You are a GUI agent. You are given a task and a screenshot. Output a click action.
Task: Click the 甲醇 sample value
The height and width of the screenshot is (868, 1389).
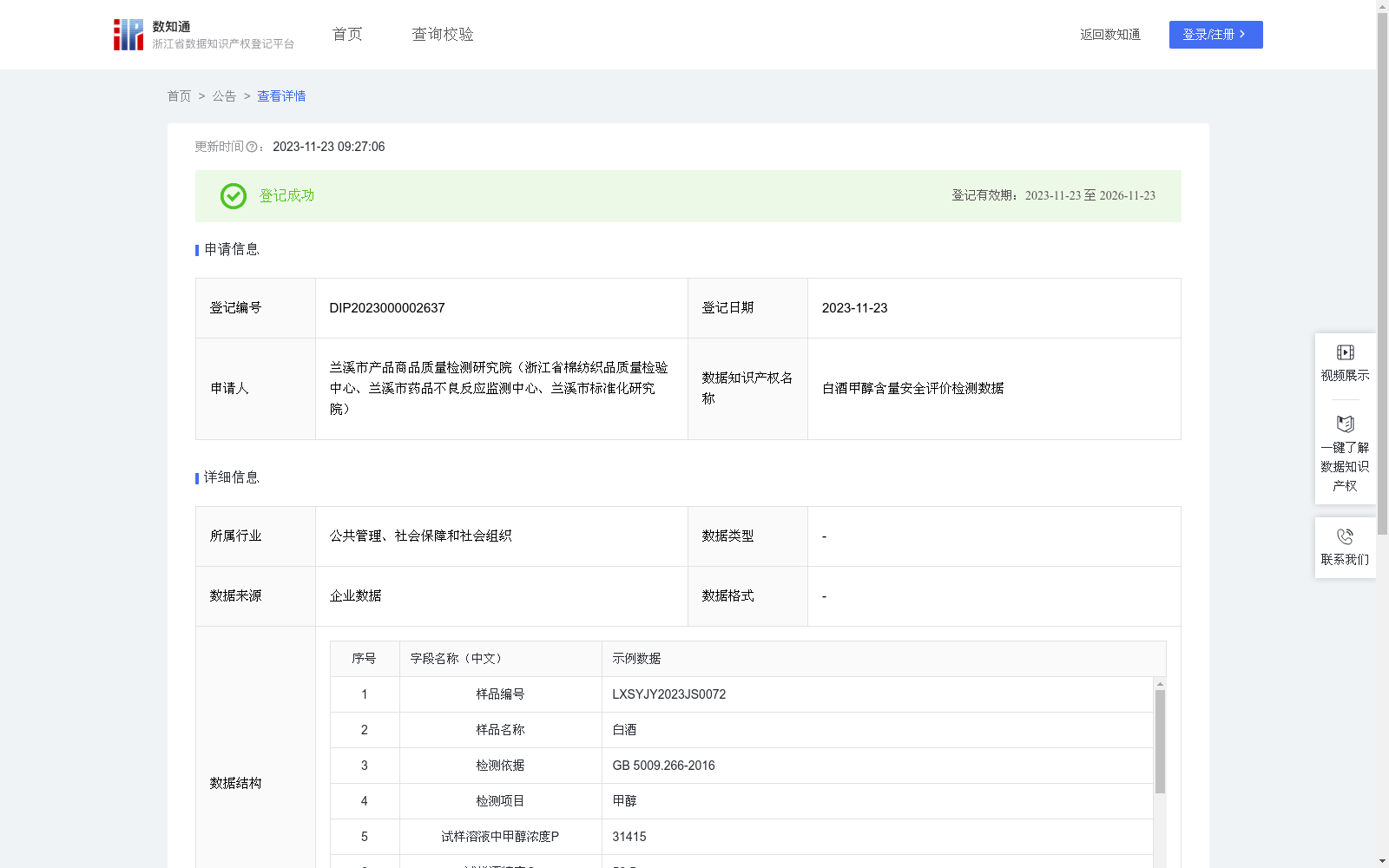[x=624, y=801]
